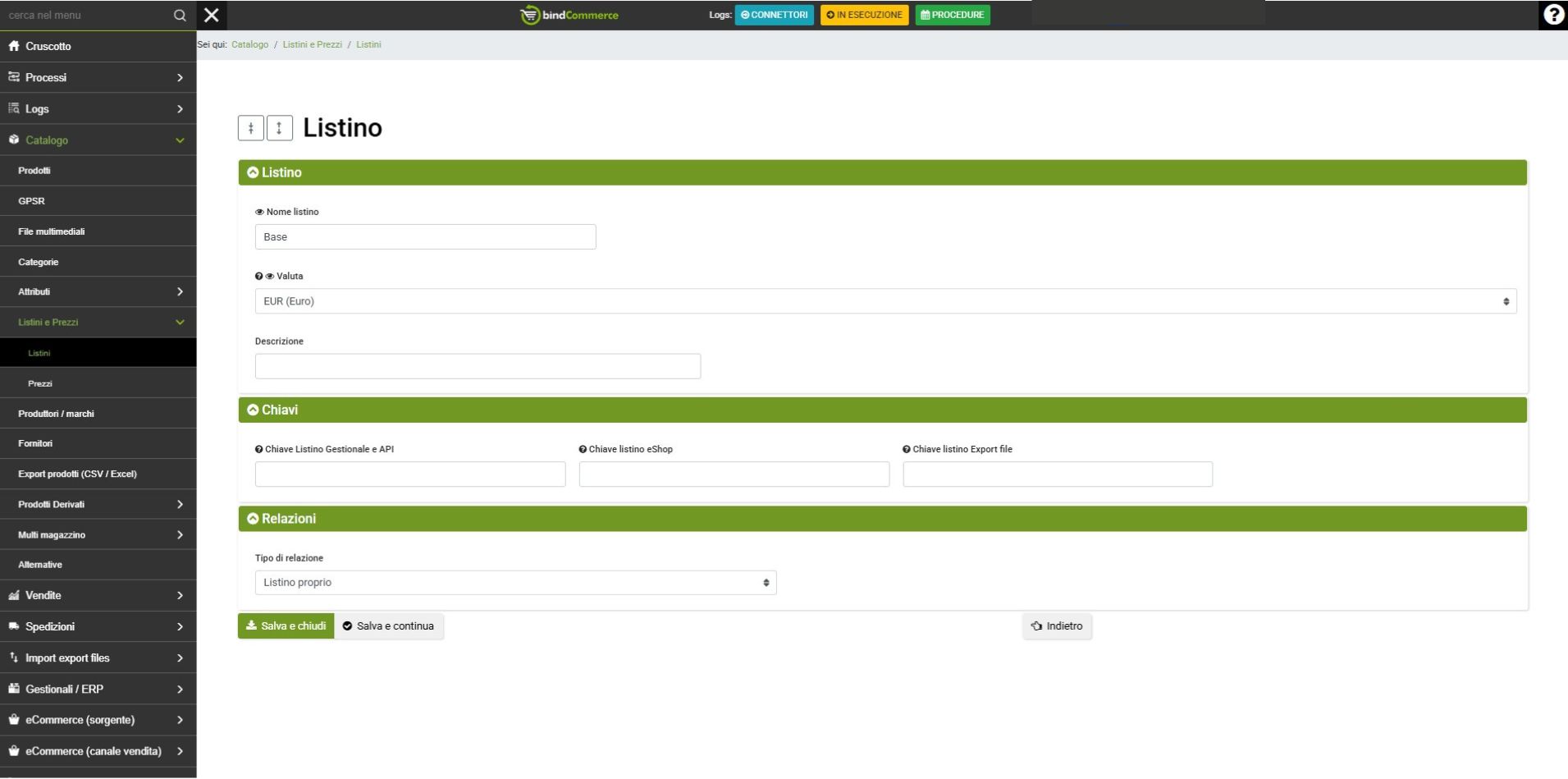Open the Valuta currency dropdown

tap(885, 301)
